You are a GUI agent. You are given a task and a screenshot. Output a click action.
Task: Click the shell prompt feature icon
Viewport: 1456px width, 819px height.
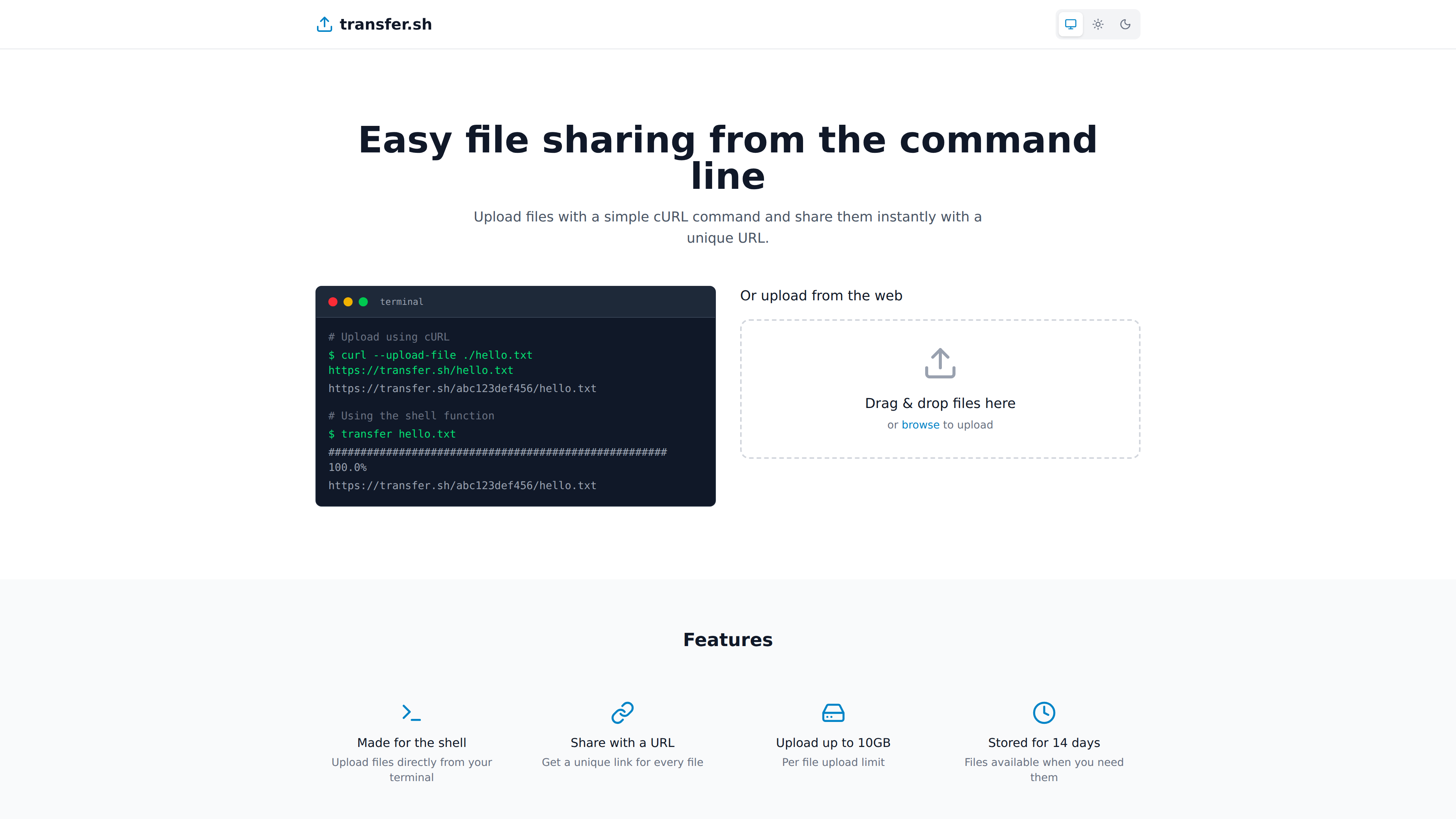[411, 712]
